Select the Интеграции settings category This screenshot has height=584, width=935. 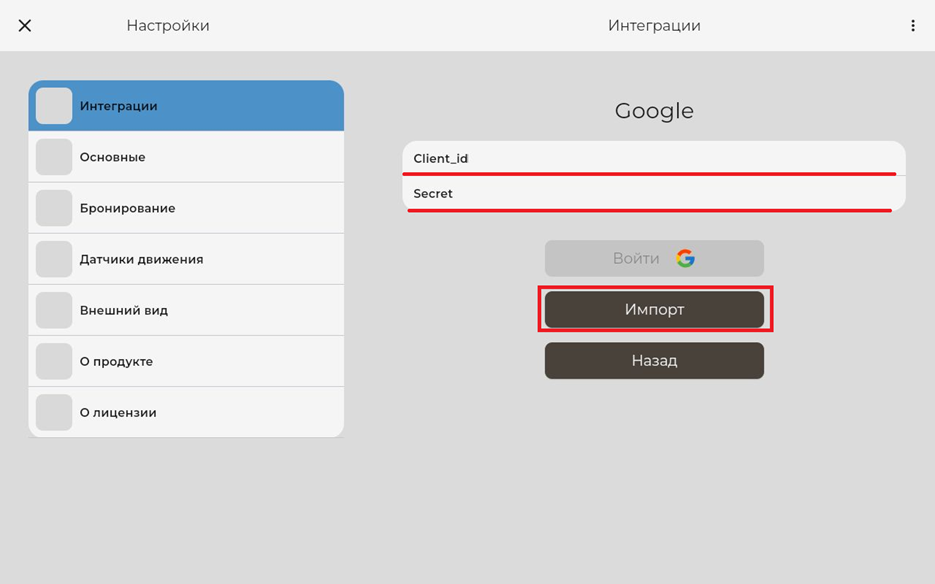click(186, 106)
